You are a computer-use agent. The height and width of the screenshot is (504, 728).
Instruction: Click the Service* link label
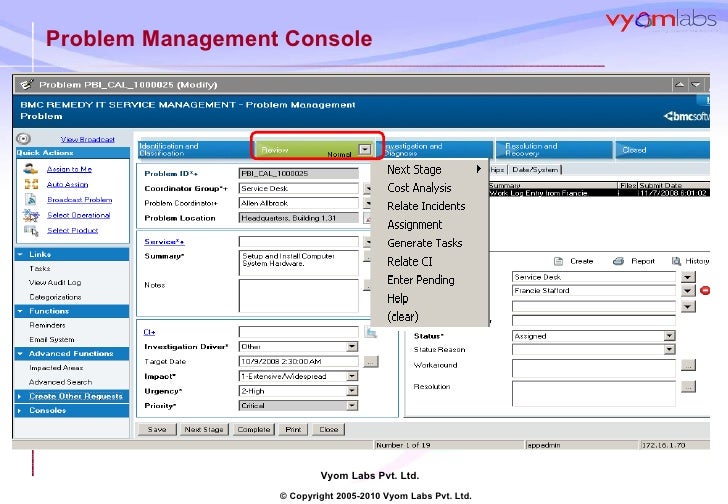[164, 242]
